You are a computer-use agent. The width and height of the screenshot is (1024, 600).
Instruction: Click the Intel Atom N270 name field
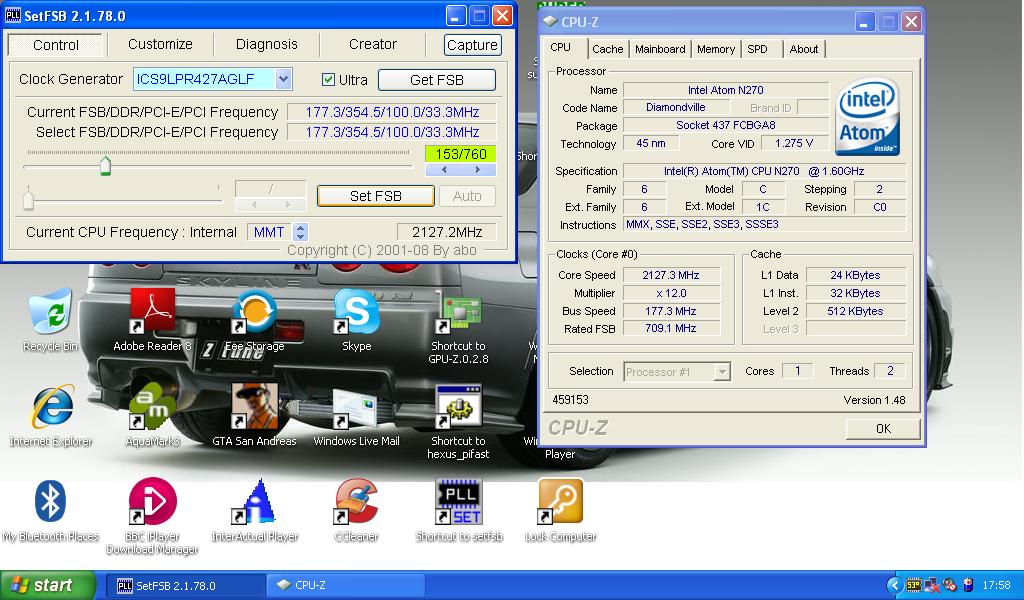pyautogui.click(x=726, y=90)
